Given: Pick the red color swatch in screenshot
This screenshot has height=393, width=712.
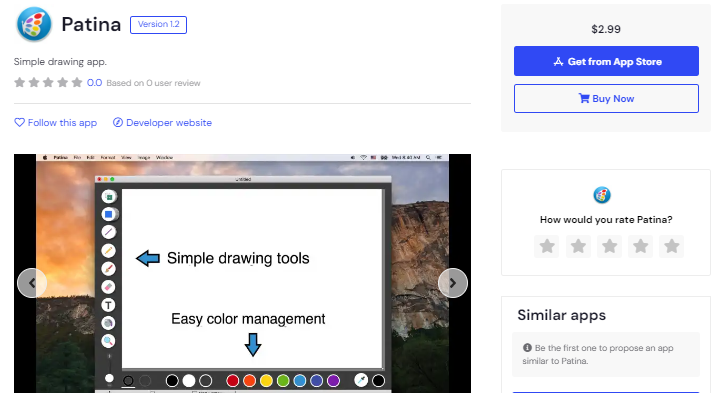Looking at the screenshot, I should 232,381.
